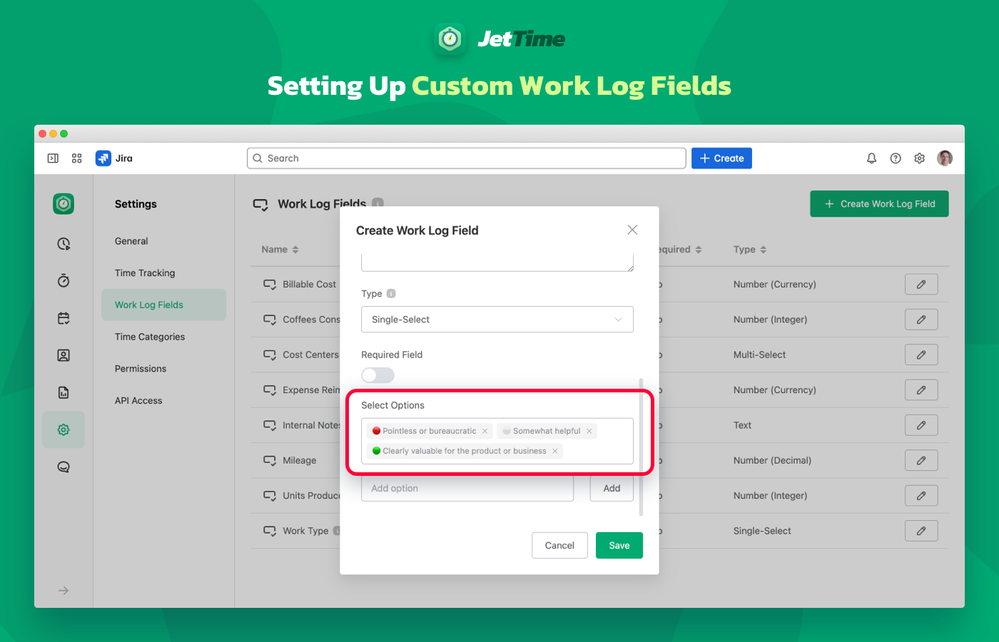The width and height of the screenshot is (999, 642).
Task: Open the Type Single-Select dropdown
Action: (x=497, y=319)
